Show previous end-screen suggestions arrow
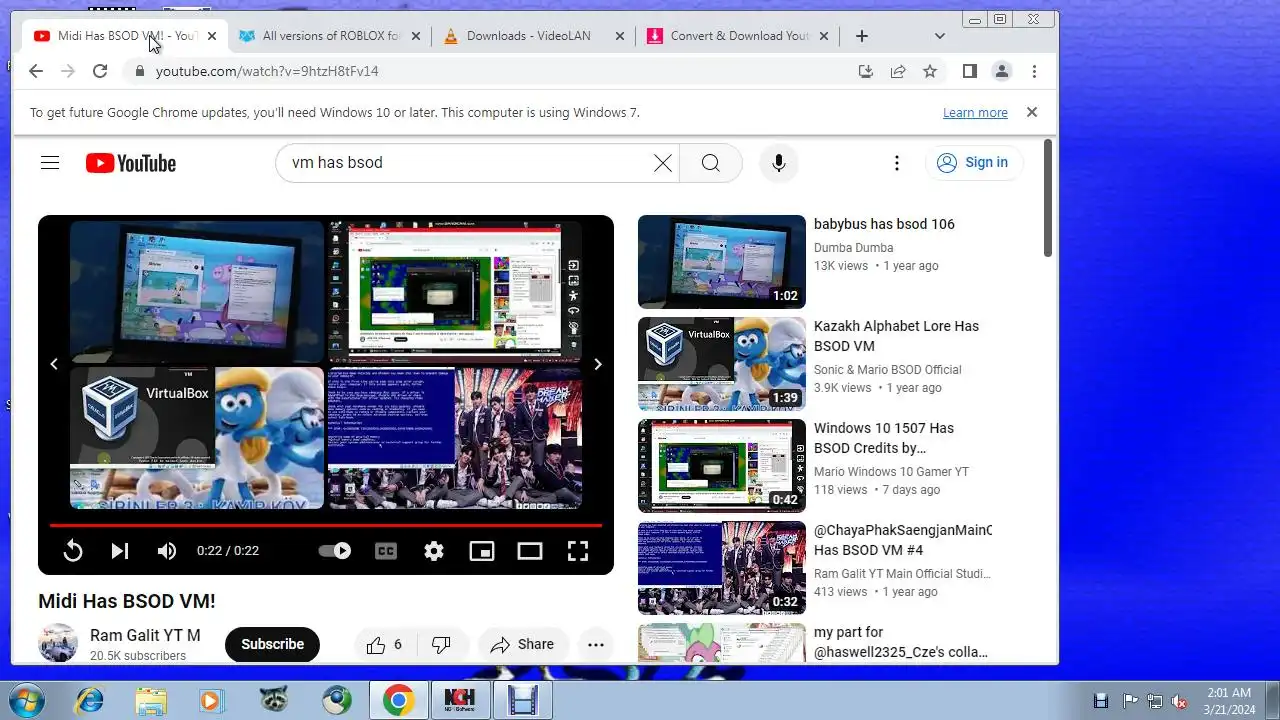Screen dimensions: 1280x720 54,364
